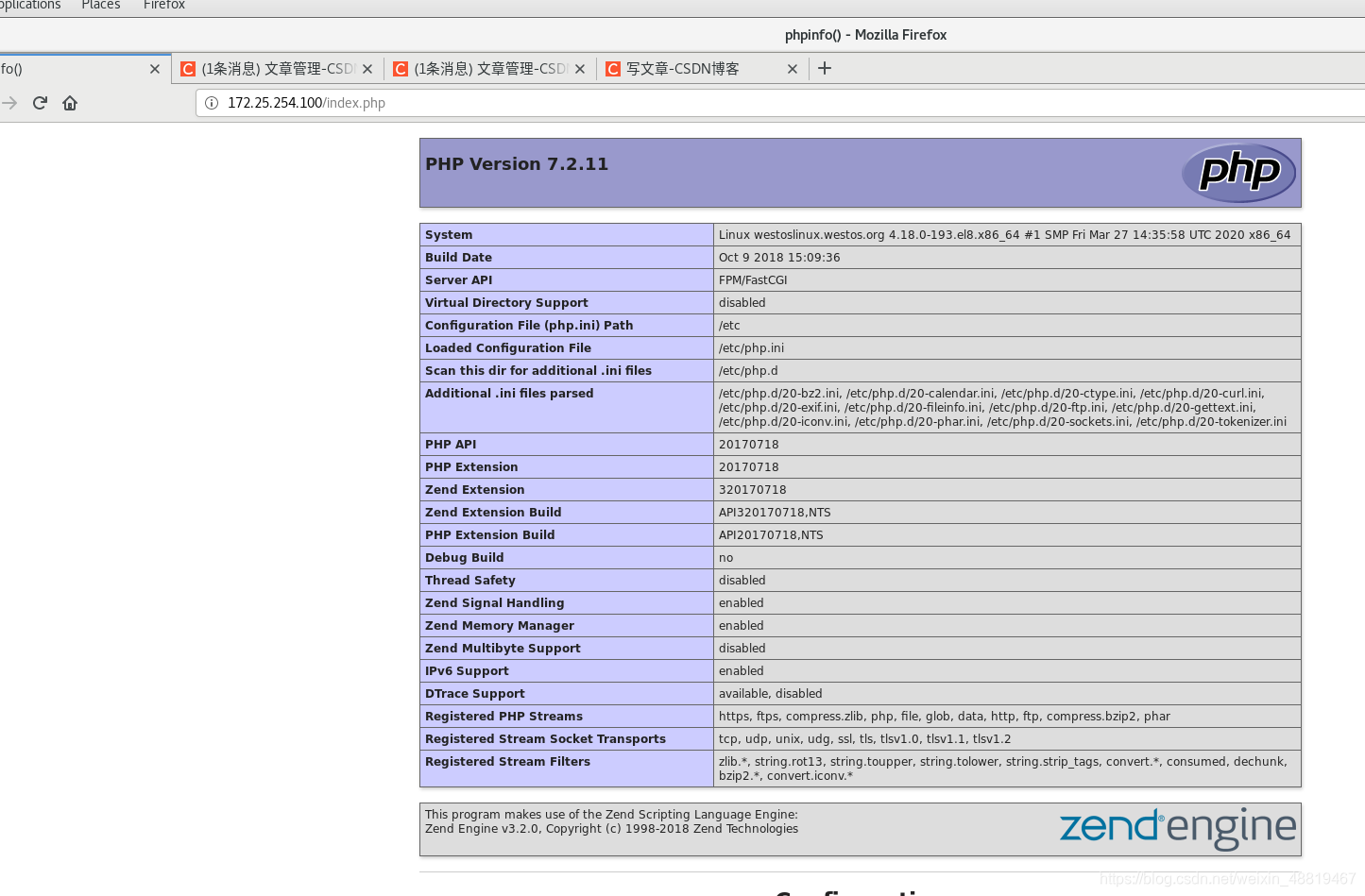Click Zend Multibyte Support label

(x=503, y=649)
